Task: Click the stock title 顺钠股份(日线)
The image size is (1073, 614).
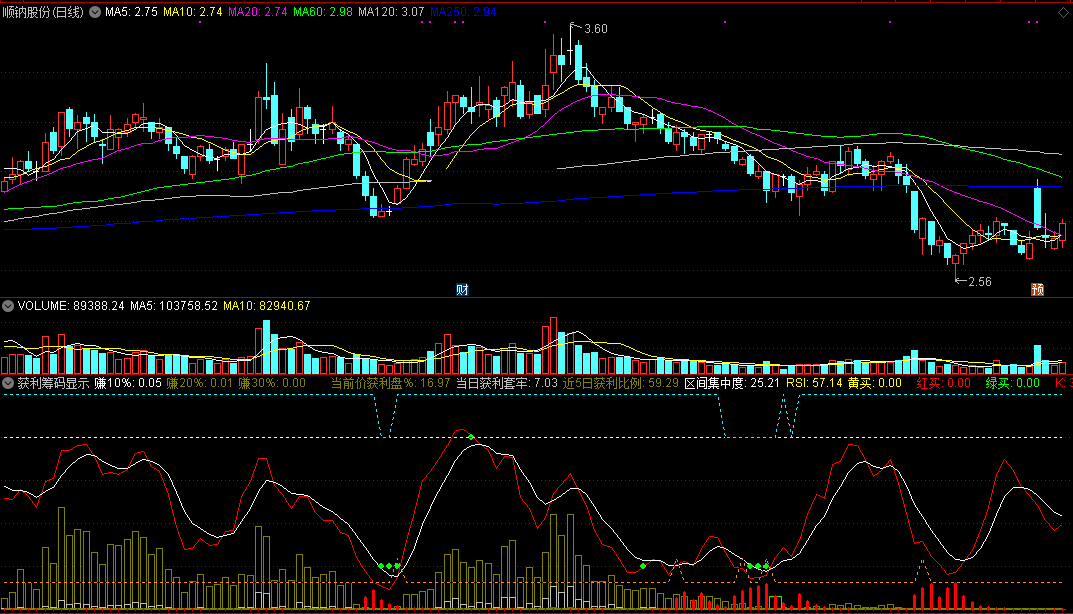Action: click(42, 12)
